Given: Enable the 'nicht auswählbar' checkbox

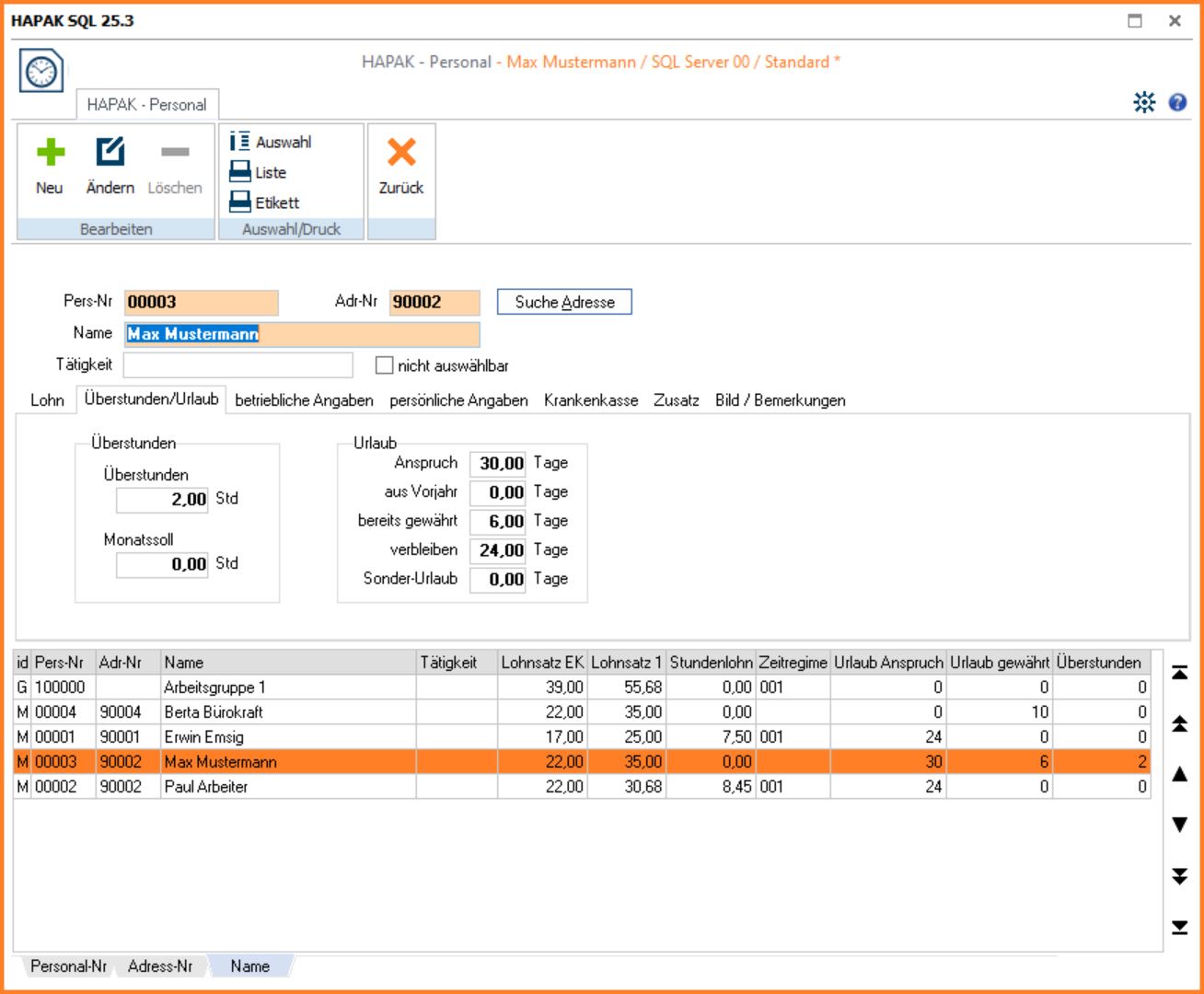Looking at the screenshot, I should point(385,365).
